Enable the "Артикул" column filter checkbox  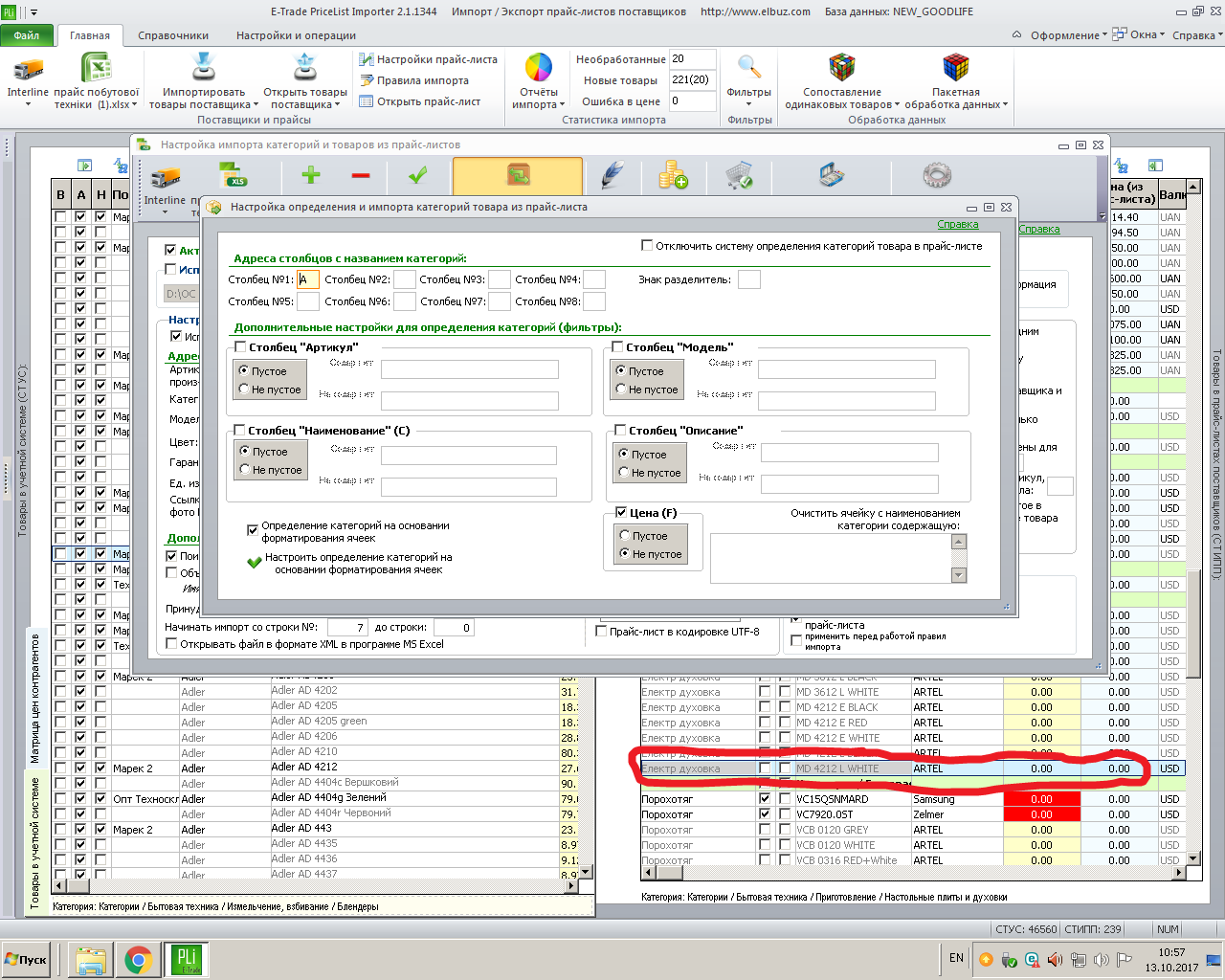[241, 347]
